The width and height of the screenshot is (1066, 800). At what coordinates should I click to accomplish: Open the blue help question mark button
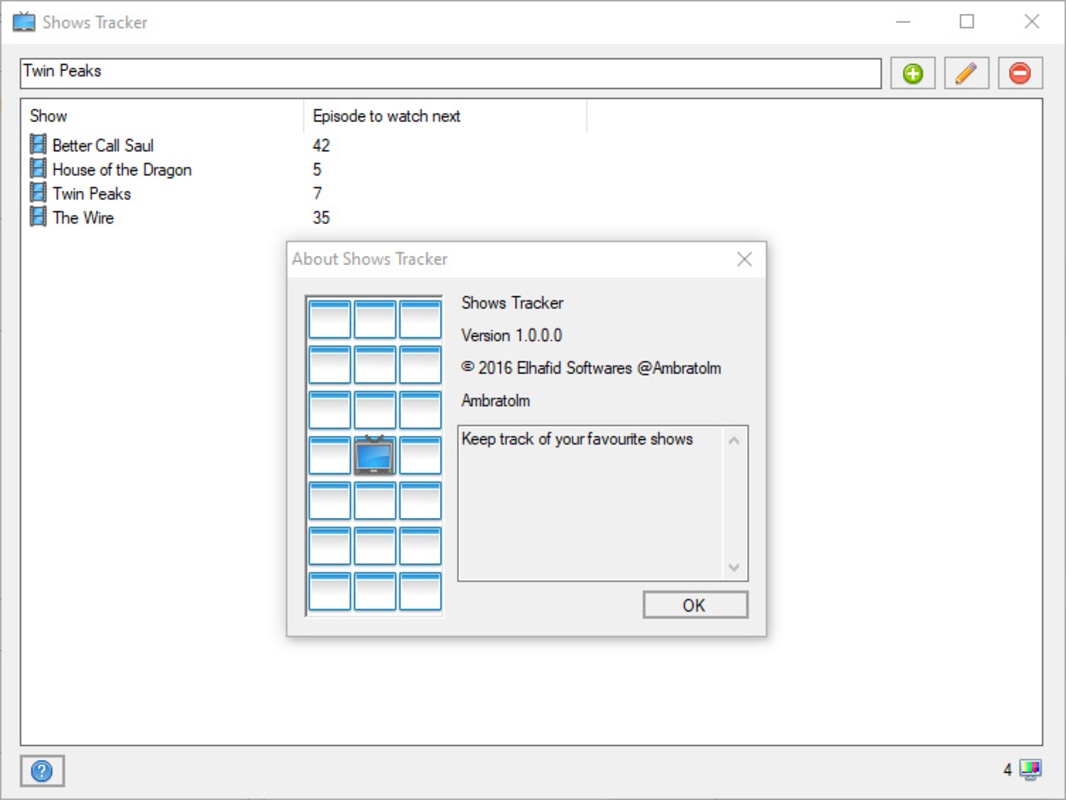click(x=42, y=771)
